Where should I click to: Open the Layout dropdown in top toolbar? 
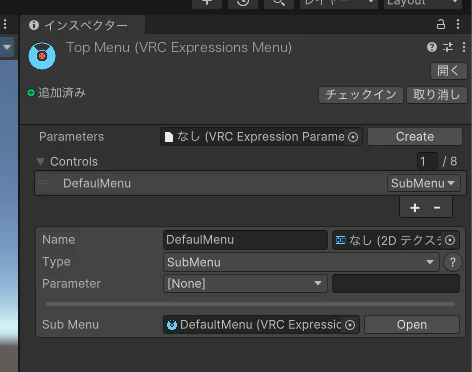(x=422, y=3)
